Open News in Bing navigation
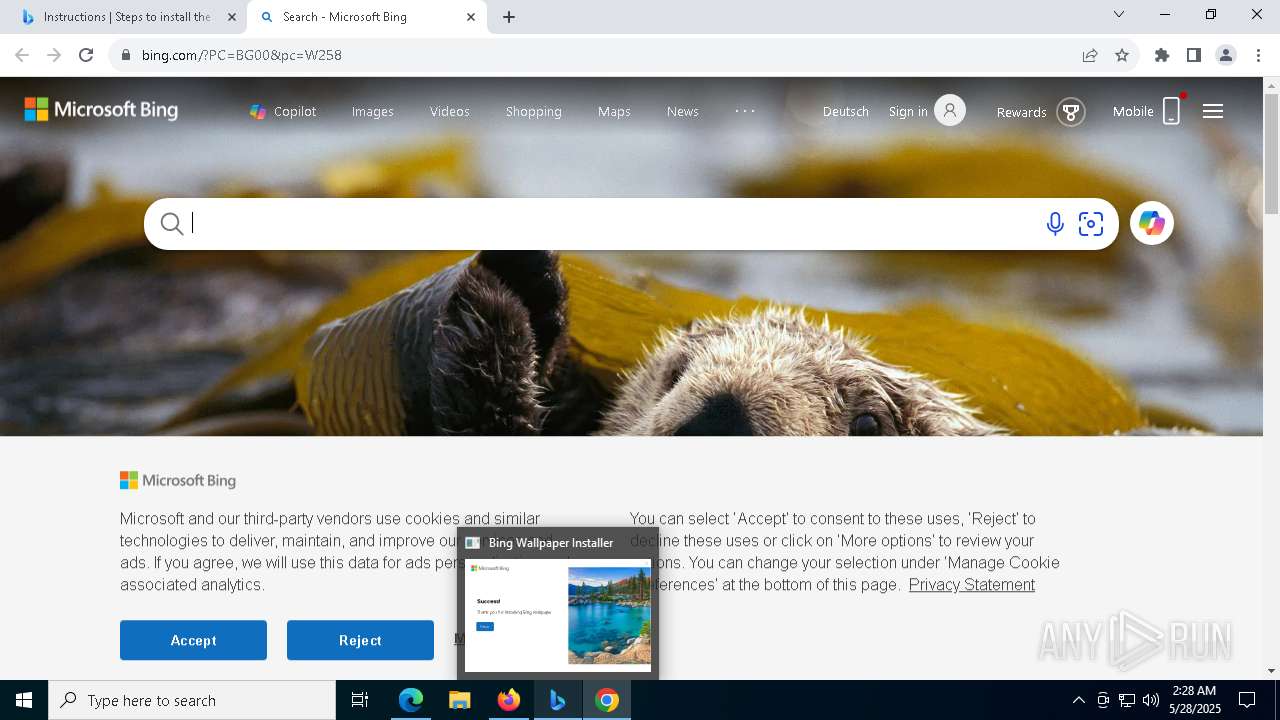The height and width of the screenshot is (720, 1280). tap(683, 111)
